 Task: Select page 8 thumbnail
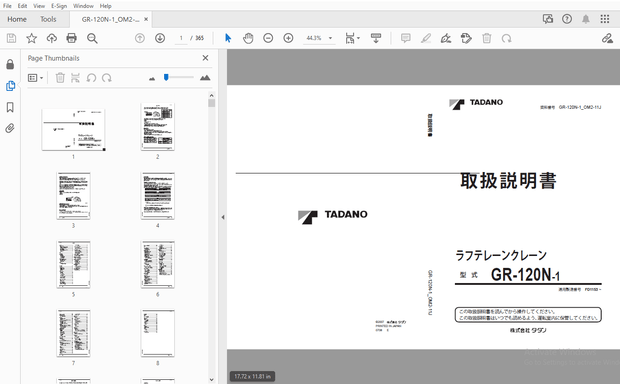(x=157, y=333)
